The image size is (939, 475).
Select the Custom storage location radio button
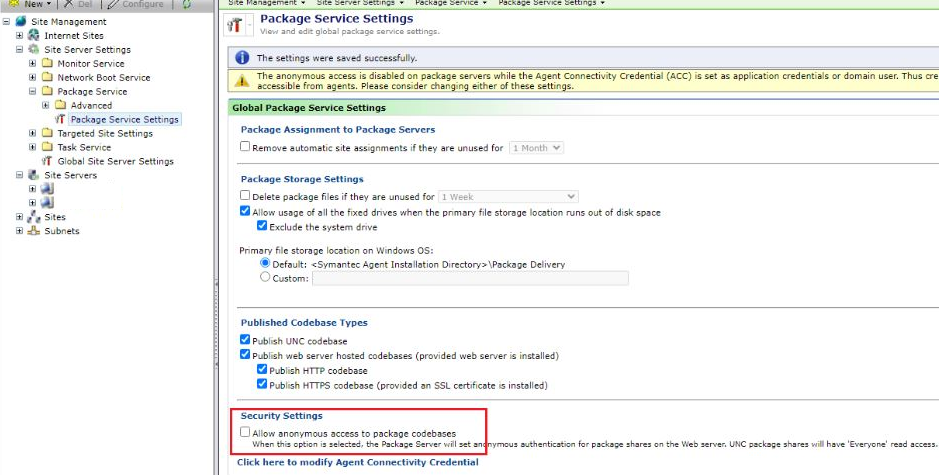pyautogui.click(x=265, y=278)
